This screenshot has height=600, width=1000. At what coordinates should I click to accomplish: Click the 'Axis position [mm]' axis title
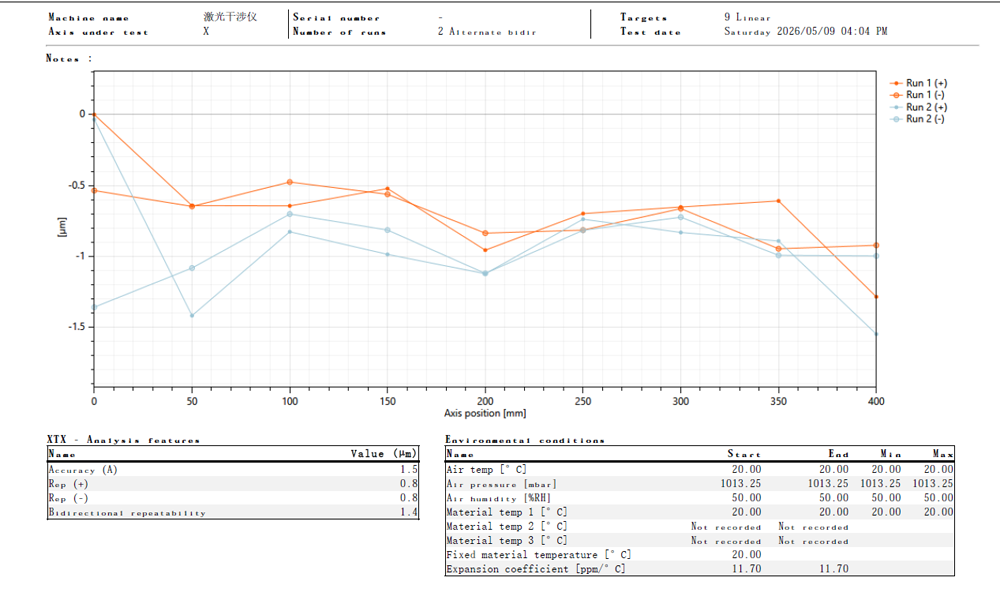click(485, 413)
